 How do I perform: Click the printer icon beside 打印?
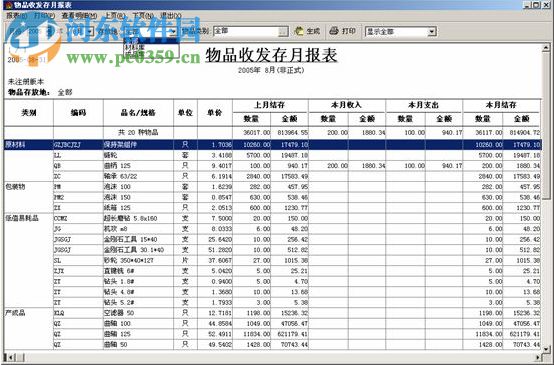coord(334,31)
